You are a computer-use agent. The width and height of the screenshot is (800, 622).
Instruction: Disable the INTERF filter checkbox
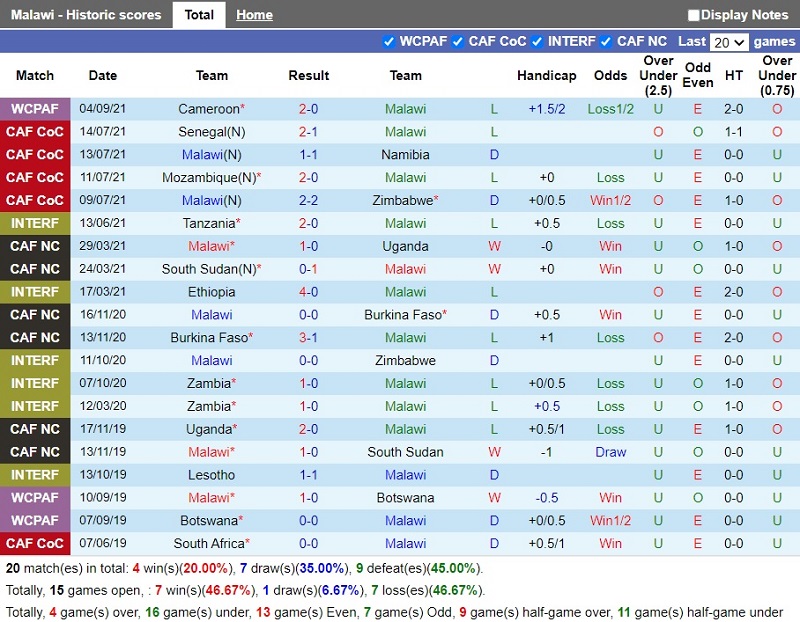point(537,41)
